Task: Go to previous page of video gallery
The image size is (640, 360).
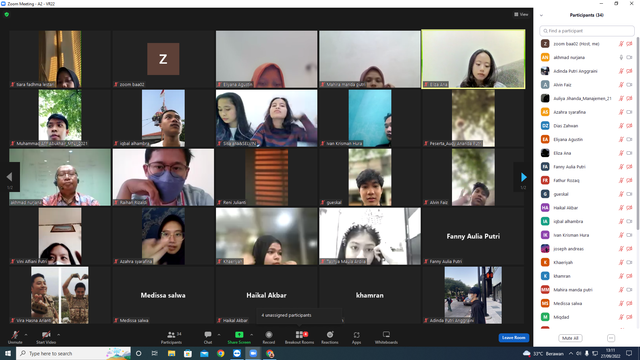Action: click(9, 177)
